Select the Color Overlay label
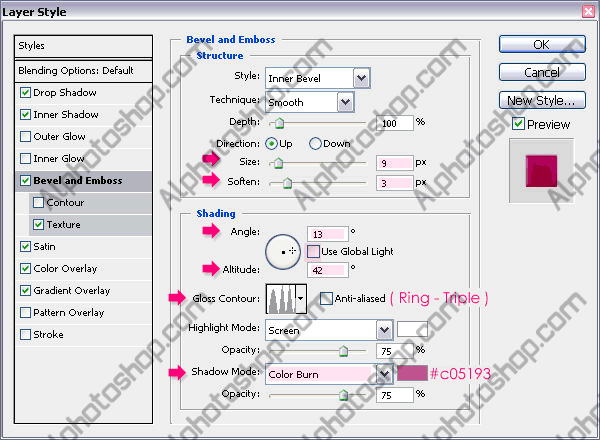The width and height of the screenshot is (600, 440). pyautogui.click(x=65, y=269)
